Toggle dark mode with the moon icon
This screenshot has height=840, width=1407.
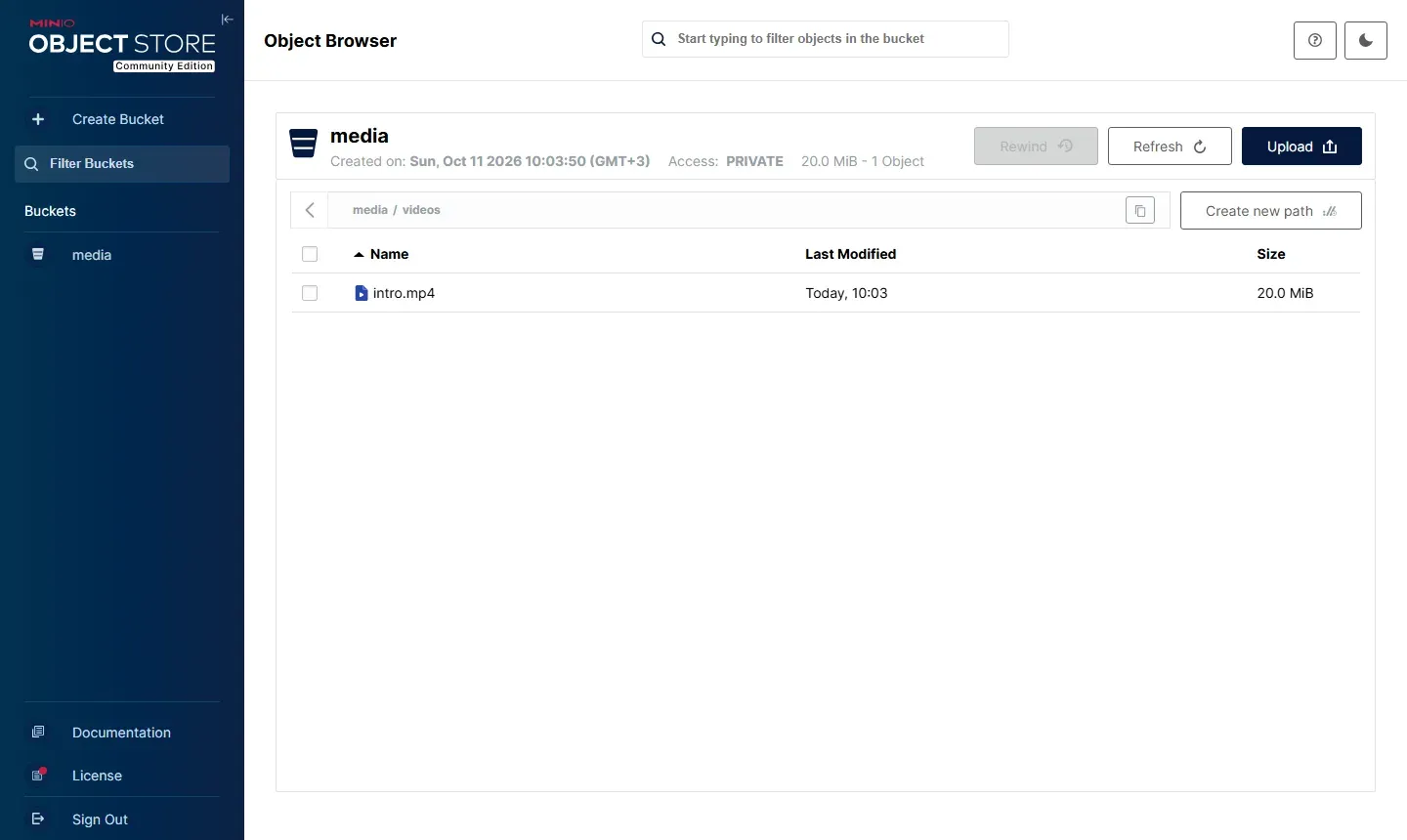click(1366, 40)
